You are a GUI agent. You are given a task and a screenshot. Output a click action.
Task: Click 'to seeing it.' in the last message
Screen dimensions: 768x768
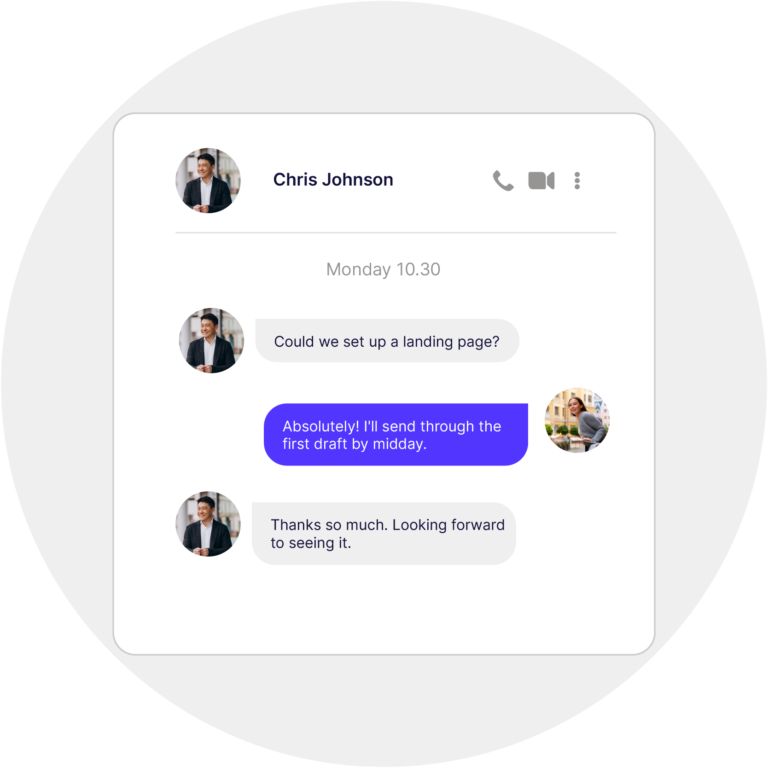311,543
